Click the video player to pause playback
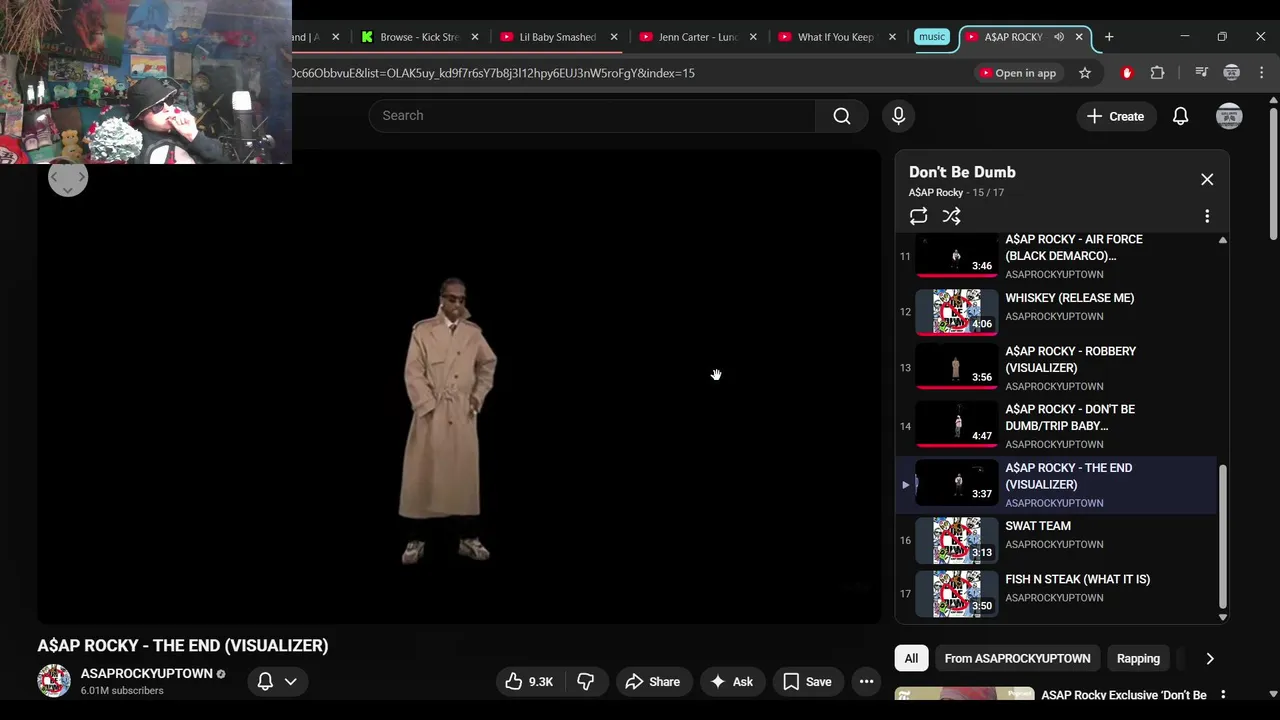The height and width of the screenshot is (720, 1280). point(460,388)
